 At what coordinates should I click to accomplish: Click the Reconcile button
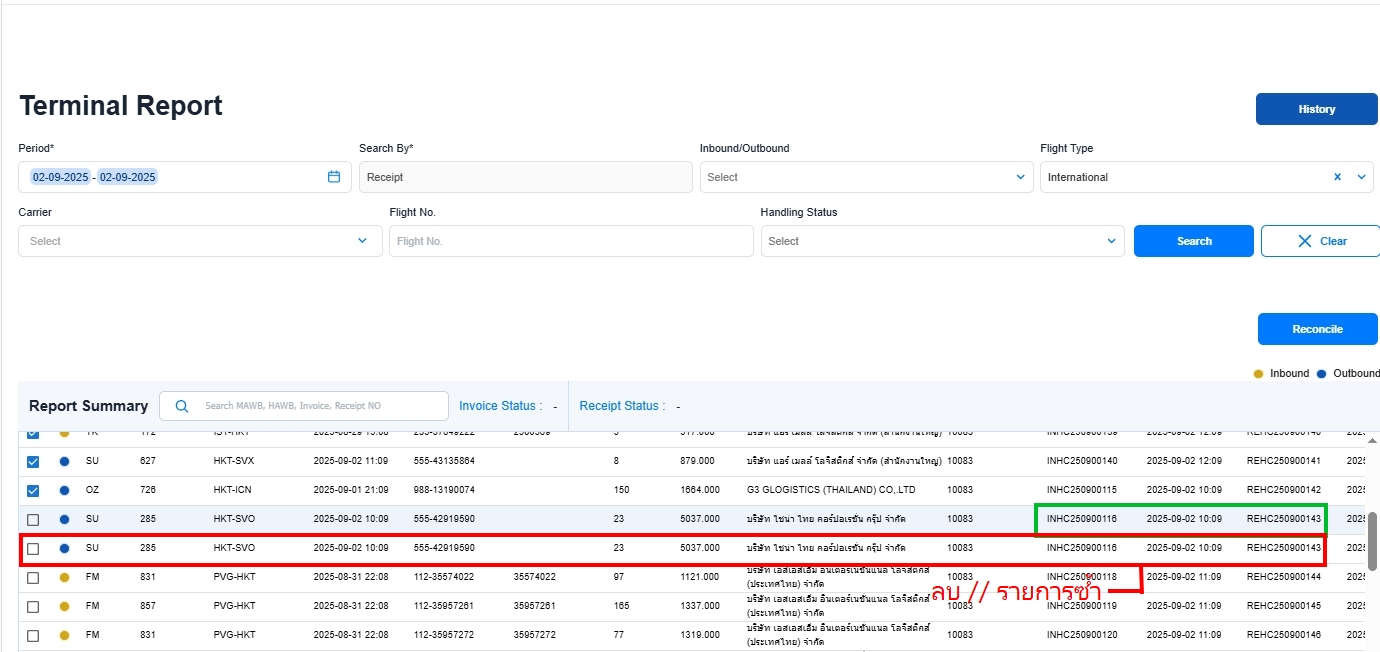click(1317, 329)
